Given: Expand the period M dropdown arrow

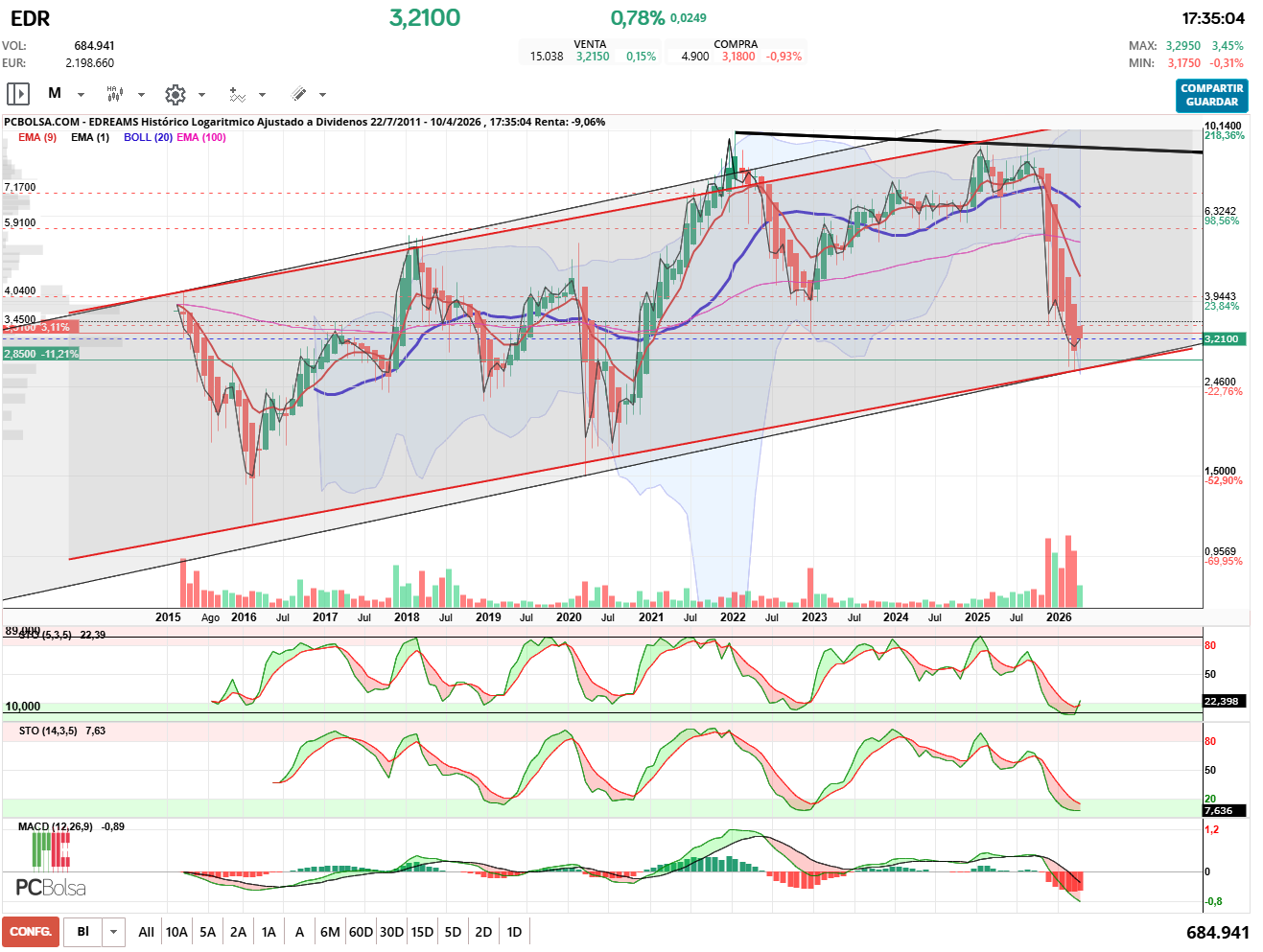Looking at the screenshot, I should (81, 95).
